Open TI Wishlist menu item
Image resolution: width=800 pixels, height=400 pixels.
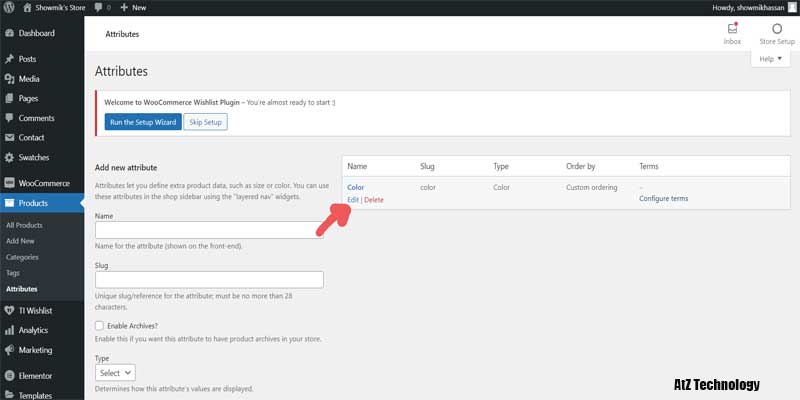tap(35, 310)
